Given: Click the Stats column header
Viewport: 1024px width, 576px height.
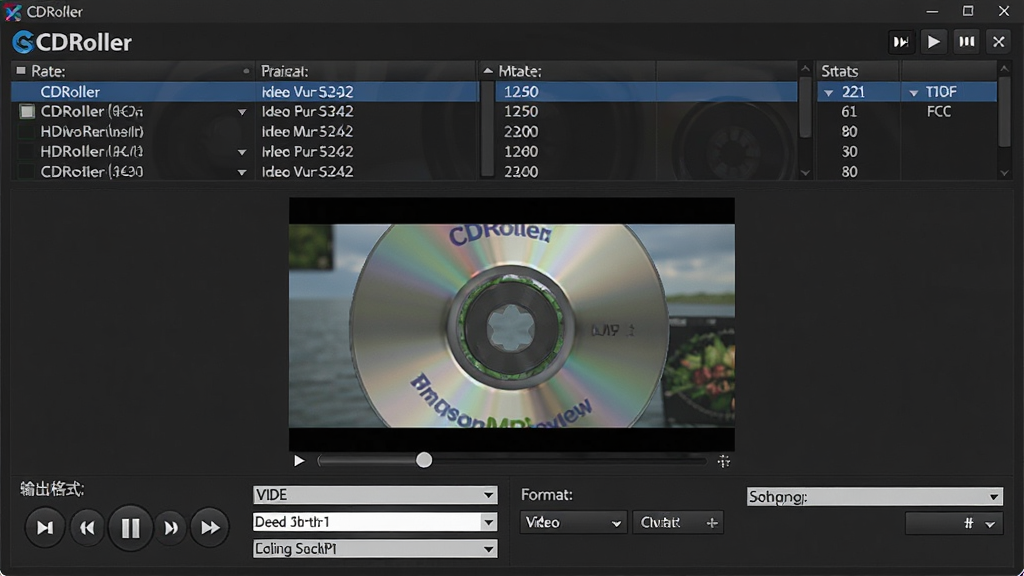Looking at the screenshot, I should pyautogui.click(x=858, y=71).
